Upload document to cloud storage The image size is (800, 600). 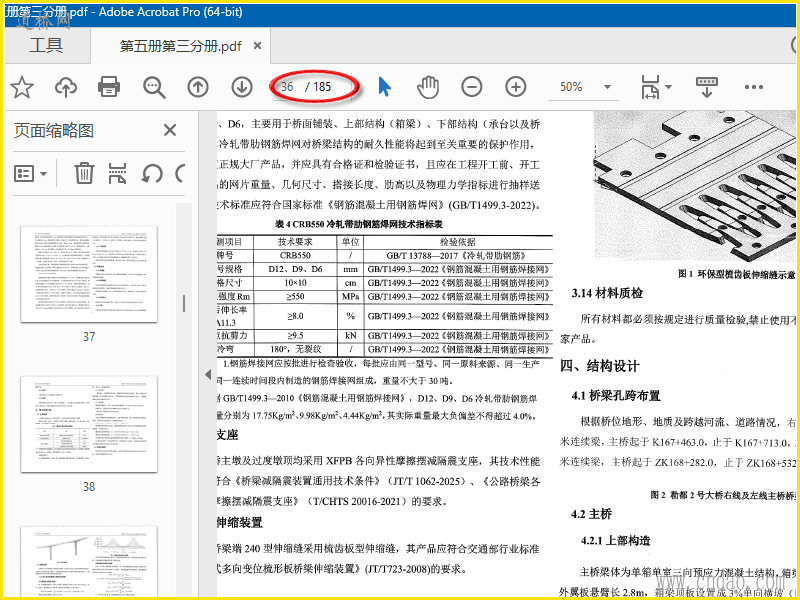[x=66, y=87]
